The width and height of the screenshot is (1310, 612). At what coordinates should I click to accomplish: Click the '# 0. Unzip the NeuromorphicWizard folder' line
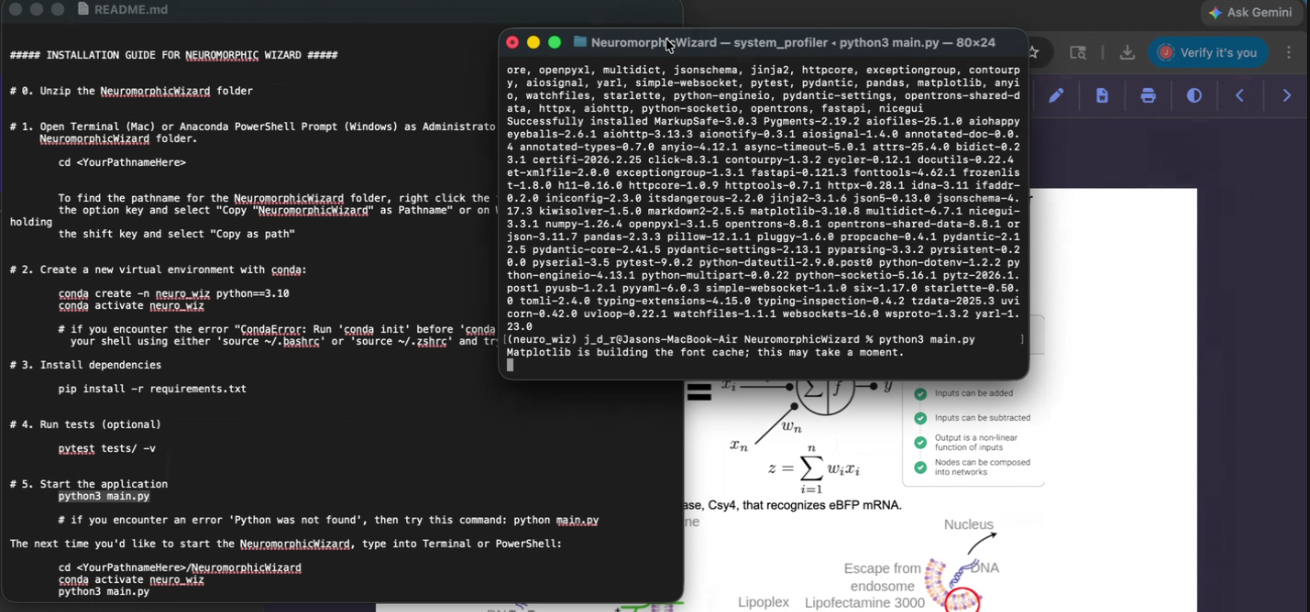(131, 91)
